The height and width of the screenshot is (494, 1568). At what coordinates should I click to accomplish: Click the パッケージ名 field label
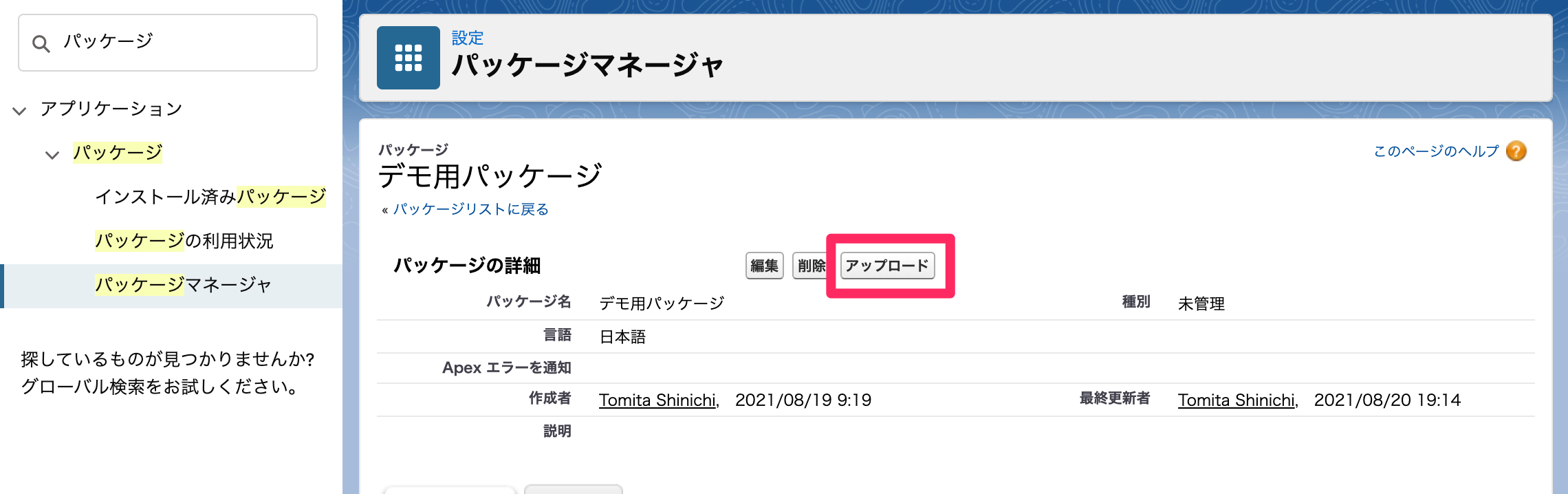click(529, 302)
